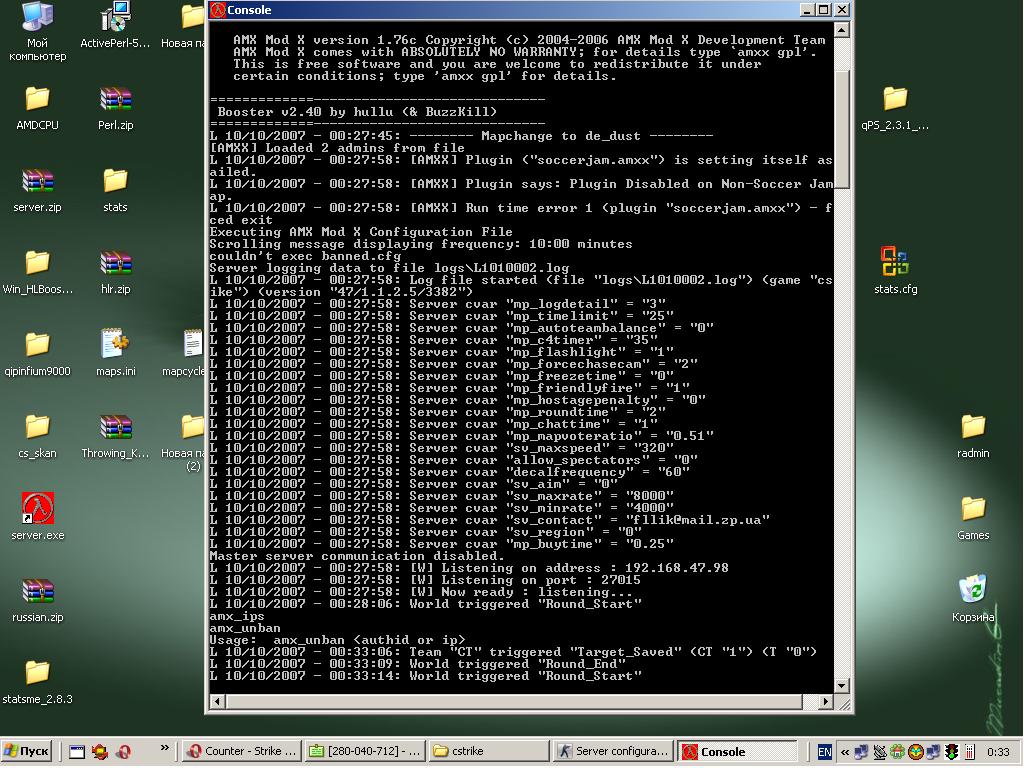Click the 'sv_maxspeed' cvar line
This screenshot has width=1024, height=768.
coord(442,448)
